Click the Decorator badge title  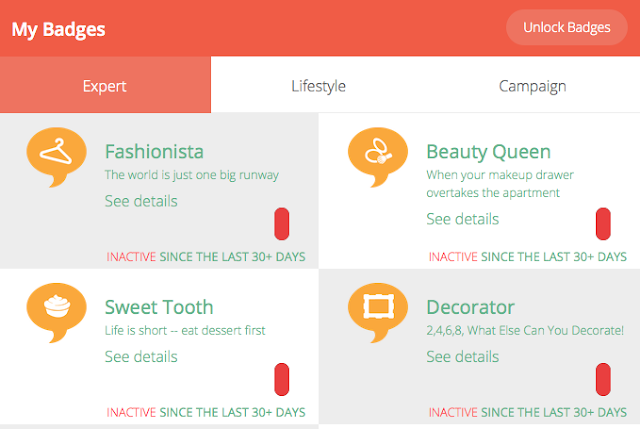click(x=470, y=307)
